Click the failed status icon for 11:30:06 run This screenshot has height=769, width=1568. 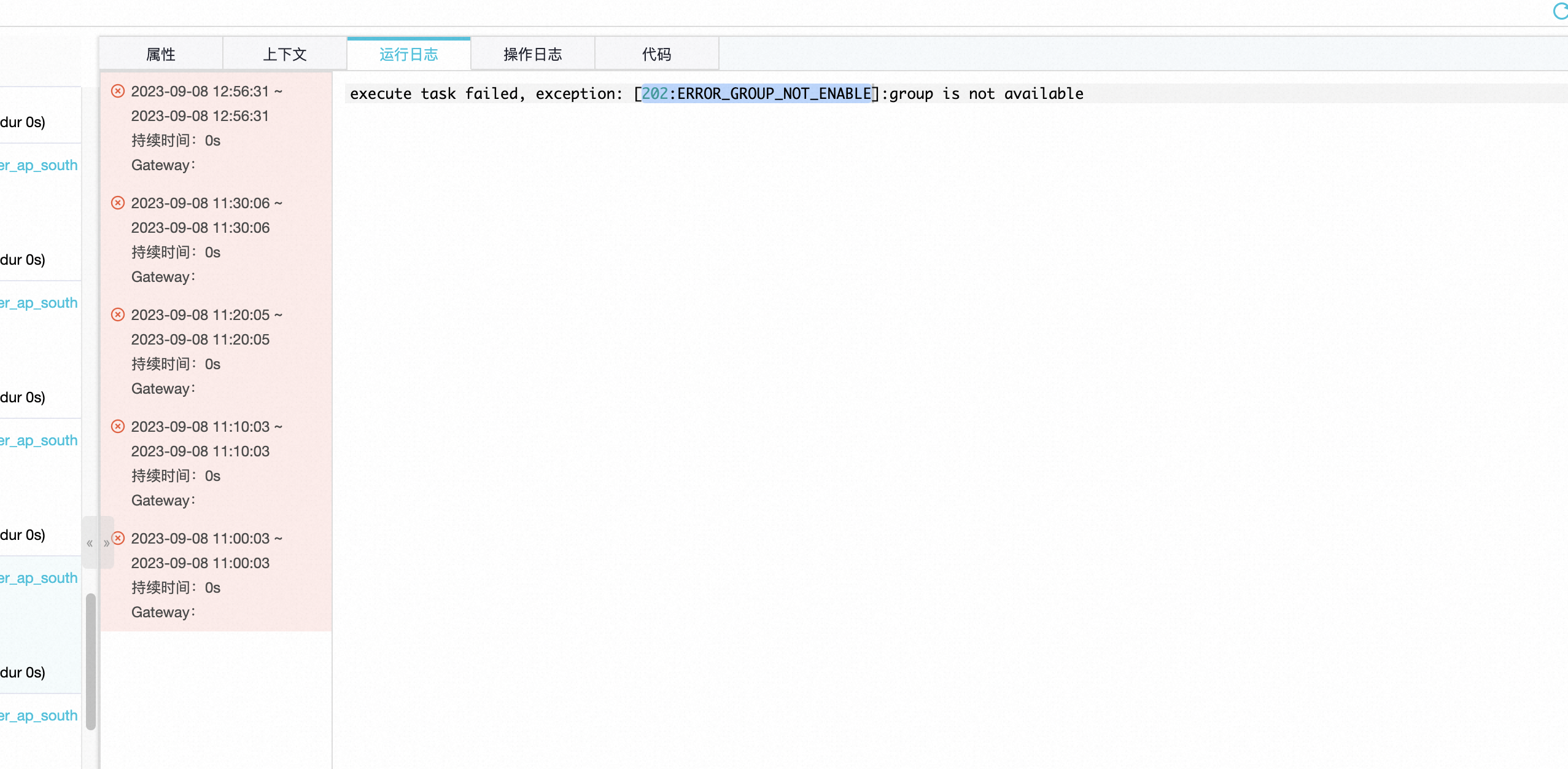pos(118,203)
